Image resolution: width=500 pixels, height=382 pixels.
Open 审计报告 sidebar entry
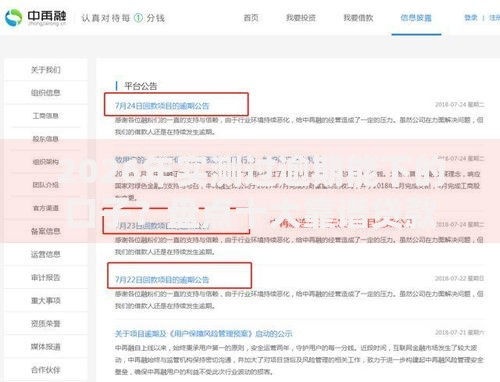(46, 277)
